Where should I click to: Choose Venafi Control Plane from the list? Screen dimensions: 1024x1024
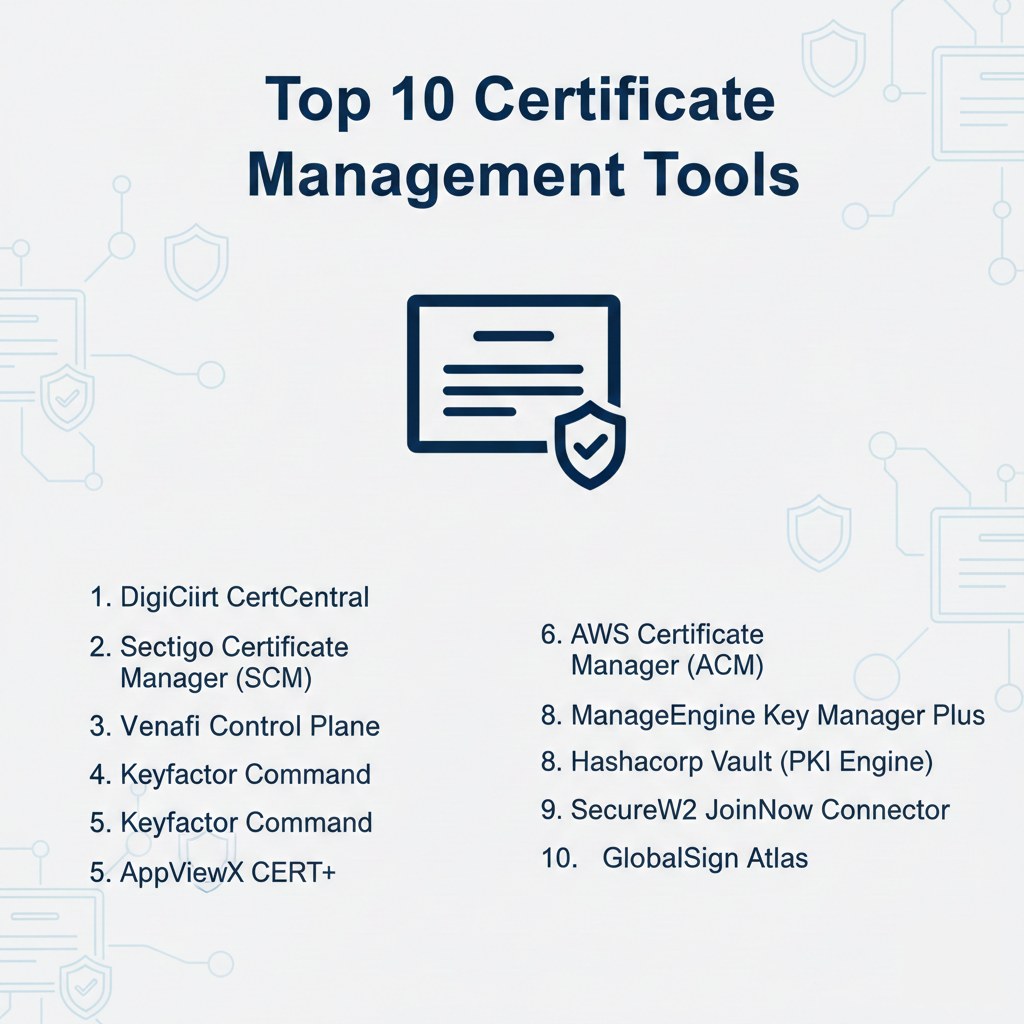pos(235,726)
